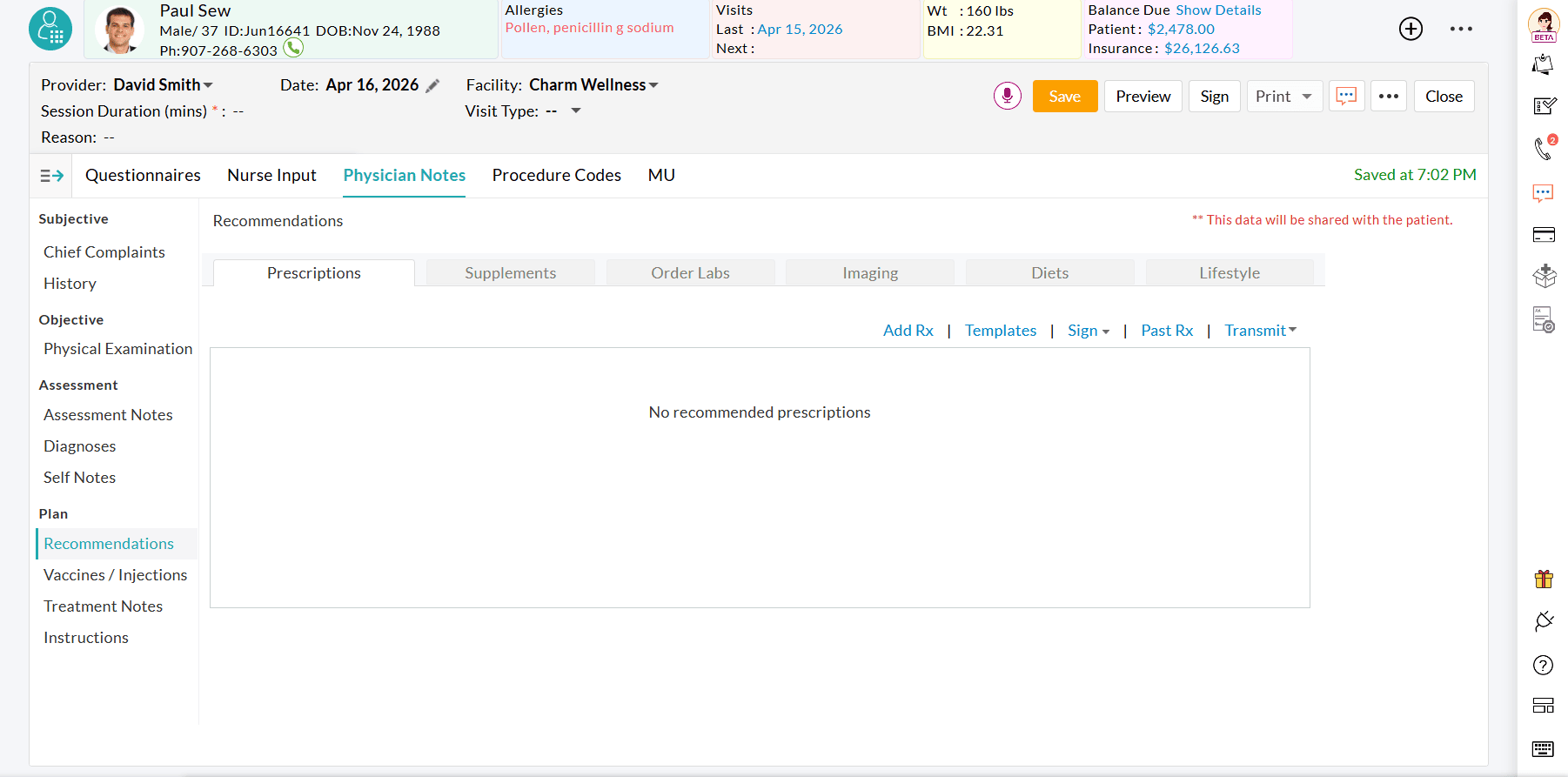Click Show Details for balance due
Viewport: 1568px width, 777px height.
click(x=1218, y=10)
